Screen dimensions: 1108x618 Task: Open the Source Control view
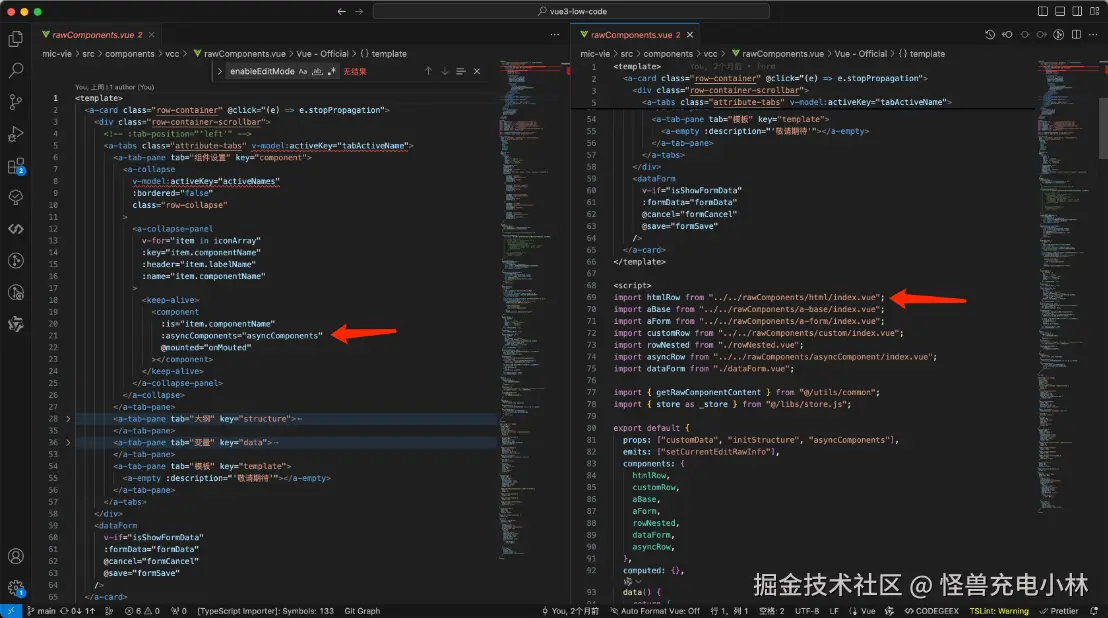[x=16, y=102]
